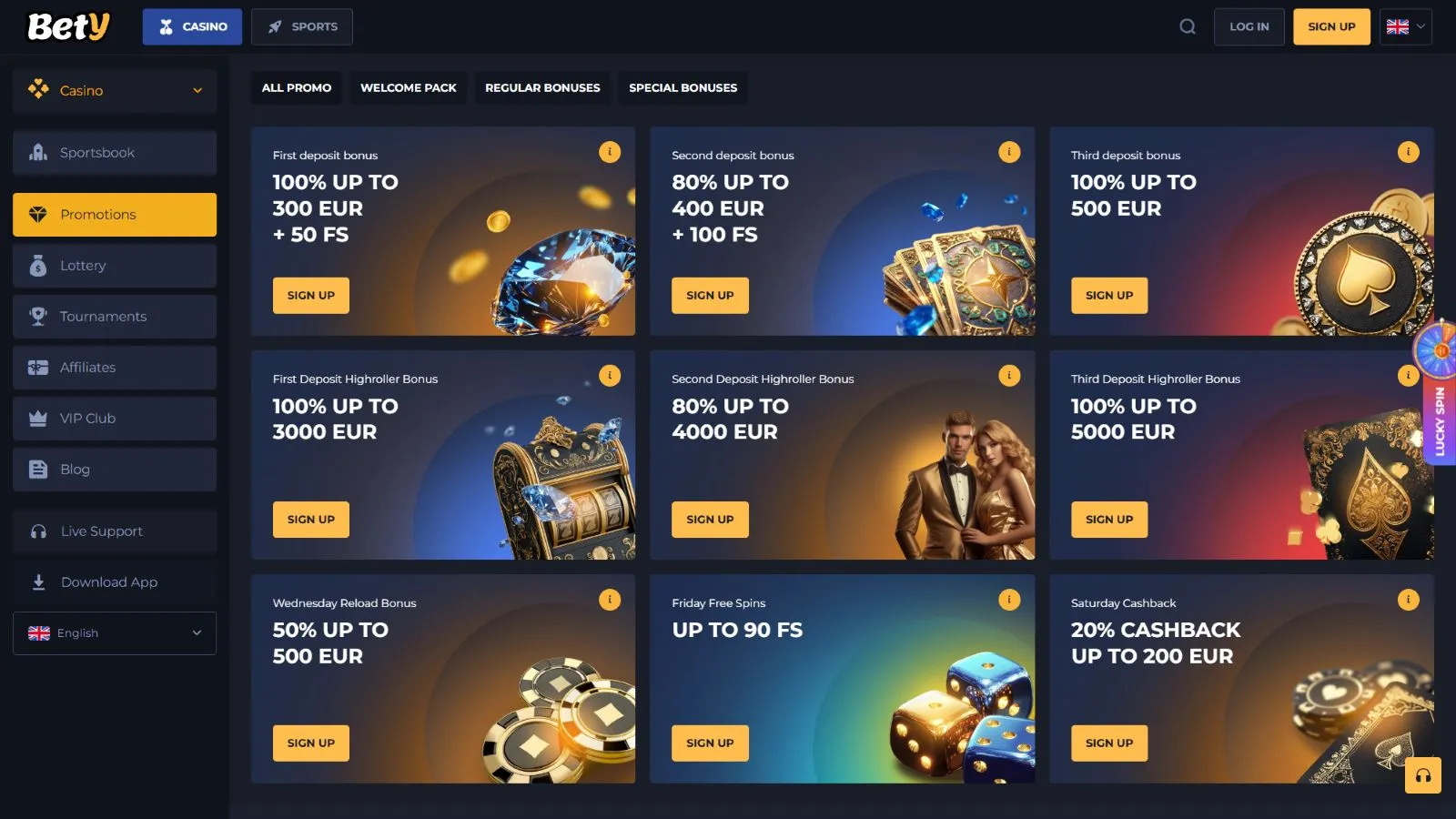Click the Log In button
1456x819 pixels.
point(1249,26)
